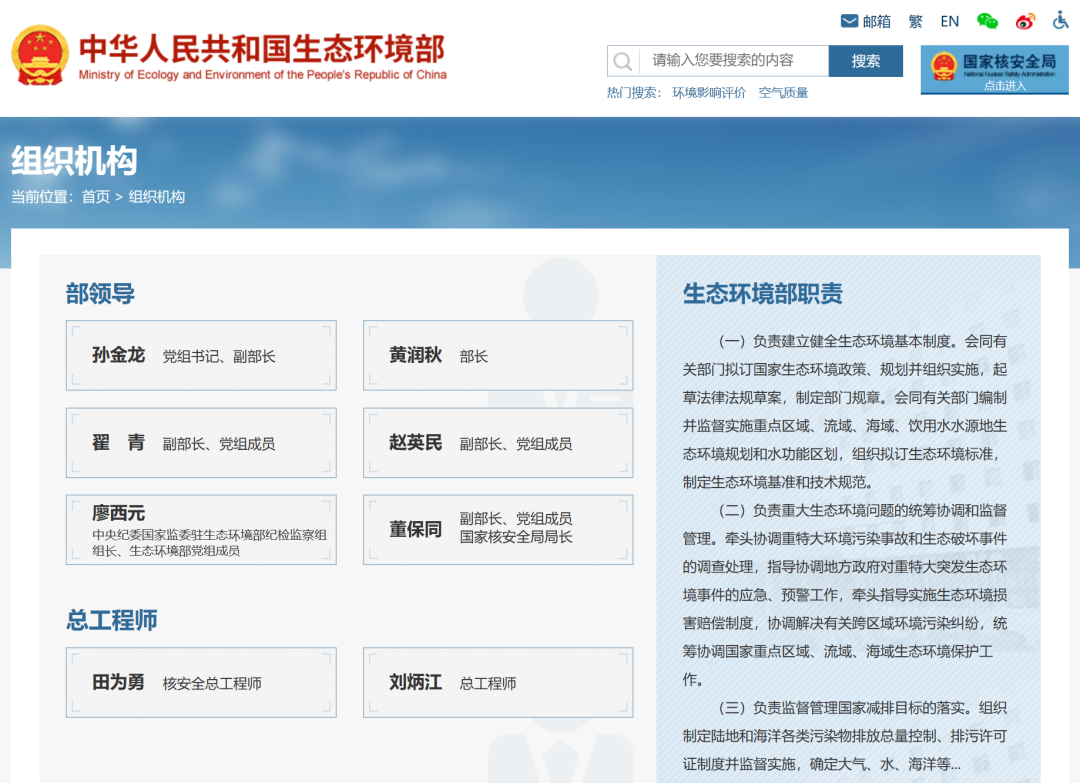The width and height of the screenshot is (1080, 783).
Task: Open 黄润秋 minister profile card
Action: pyautogui.click(x=498, y=355)
